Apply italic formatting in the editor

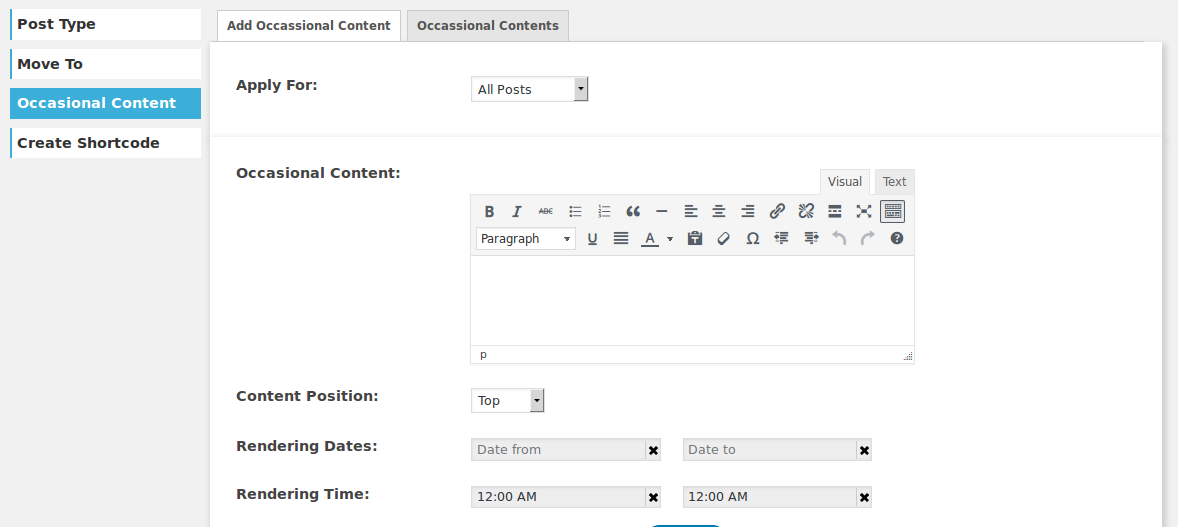click(x=517, y=211)
